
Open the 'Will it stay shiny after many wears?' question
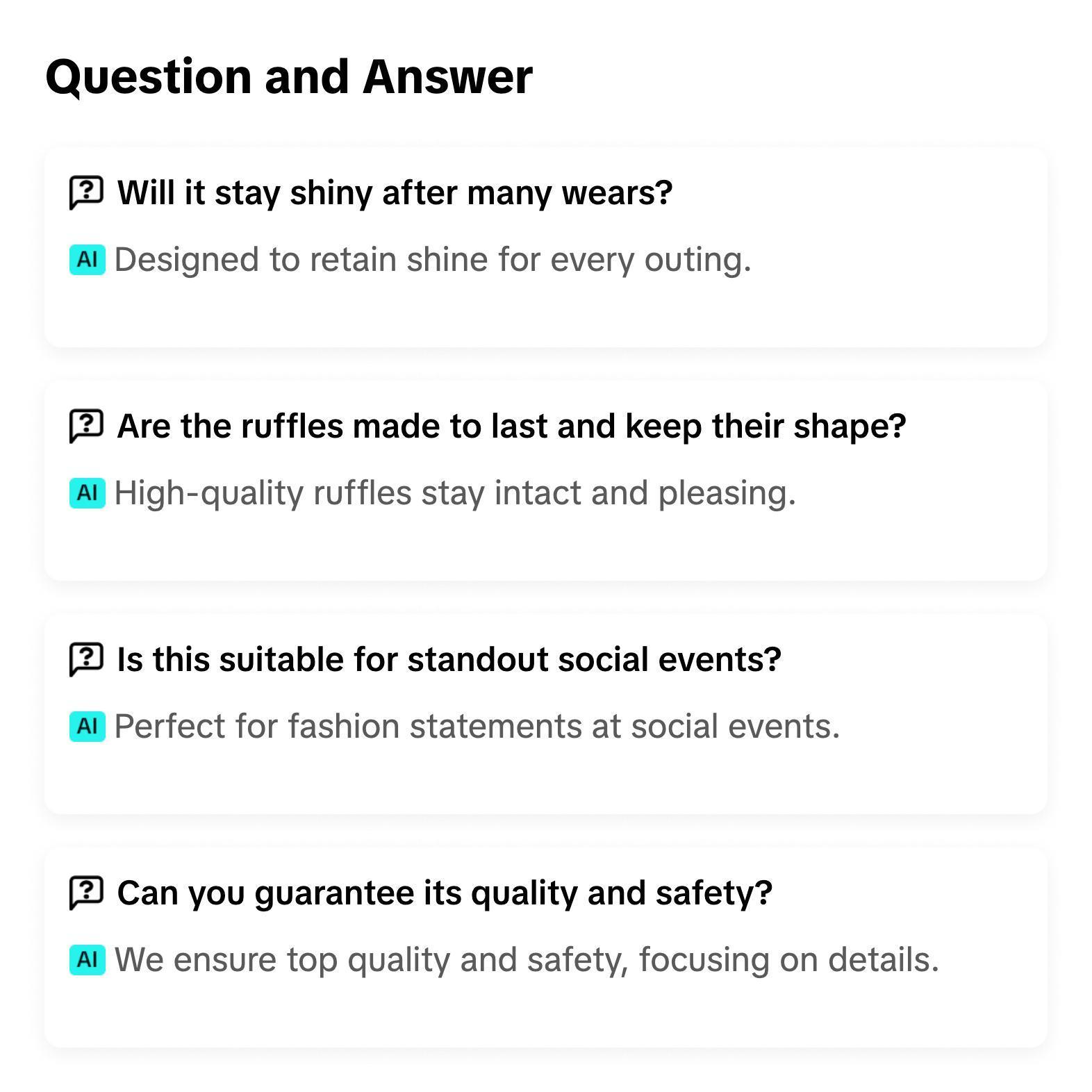pyautogui.click(x=395, y=192)
